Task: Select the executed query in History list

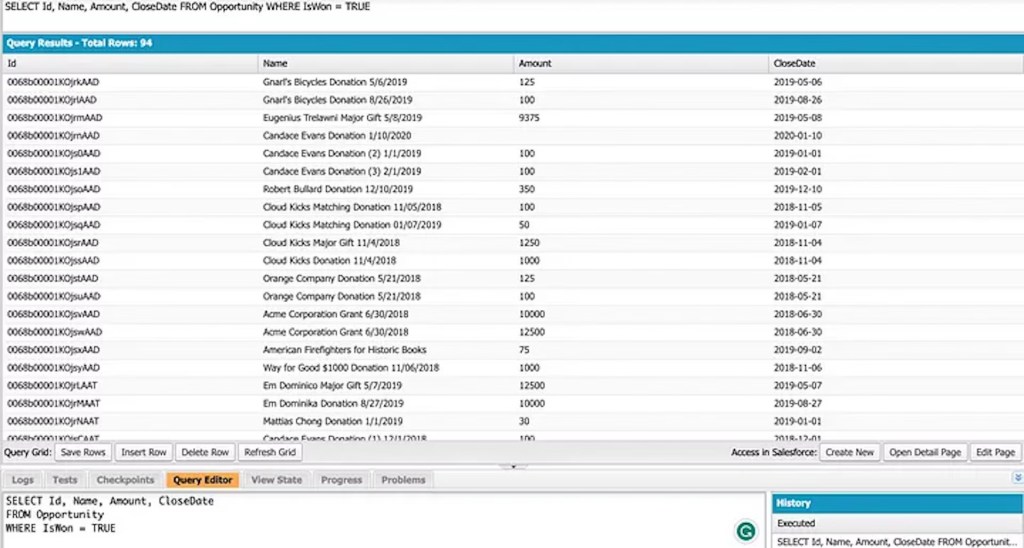Action: pyautogui.click(x=895, y=541)
